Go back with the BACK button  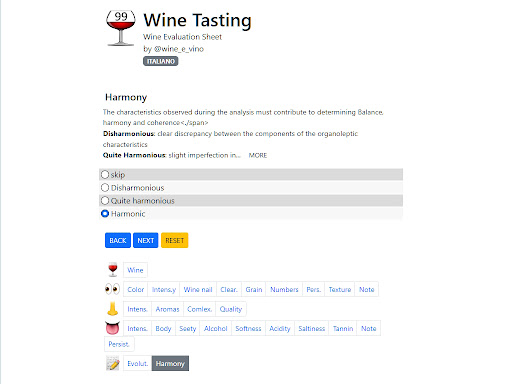[118, 240]
